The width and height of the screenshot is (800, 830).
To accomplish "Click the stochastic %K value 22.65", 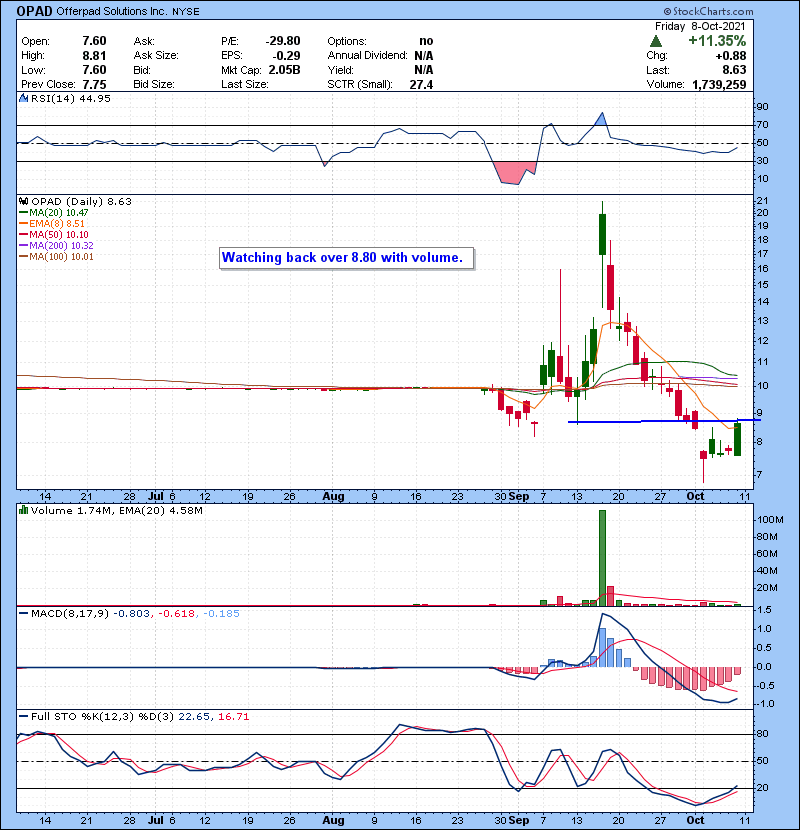I will [x=194, y=717].
